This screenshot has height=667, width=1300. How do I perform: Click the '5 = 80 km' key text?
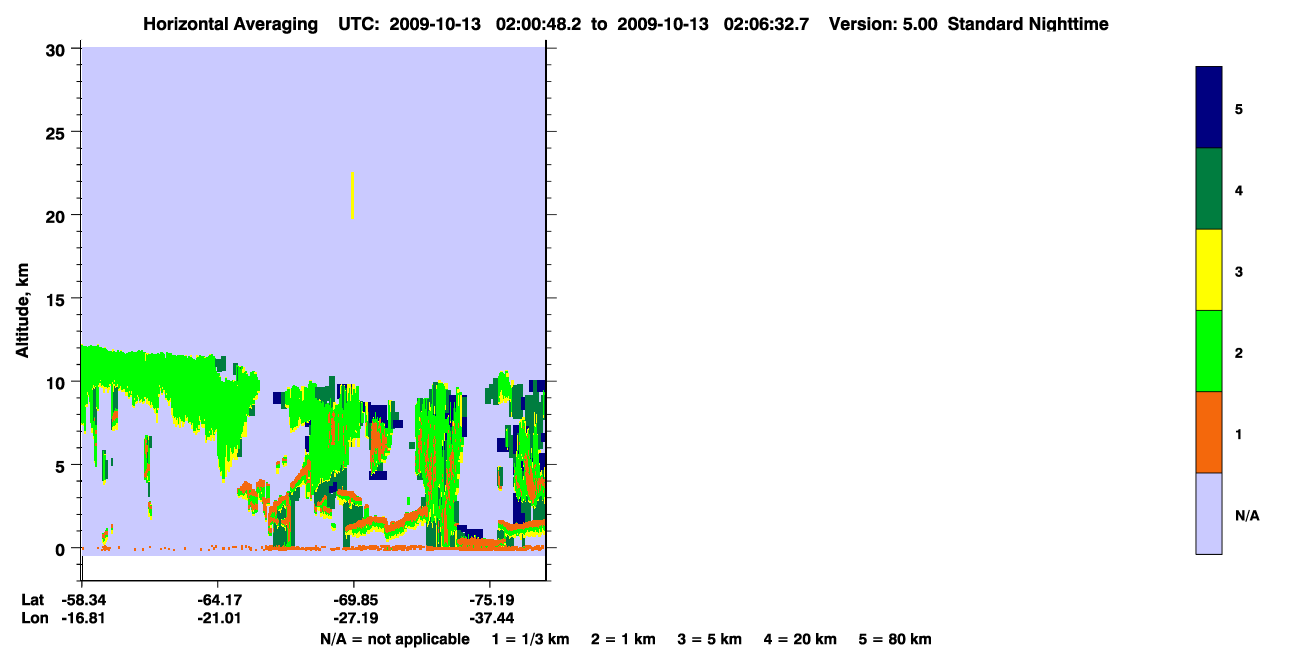[x=895, y=639]
